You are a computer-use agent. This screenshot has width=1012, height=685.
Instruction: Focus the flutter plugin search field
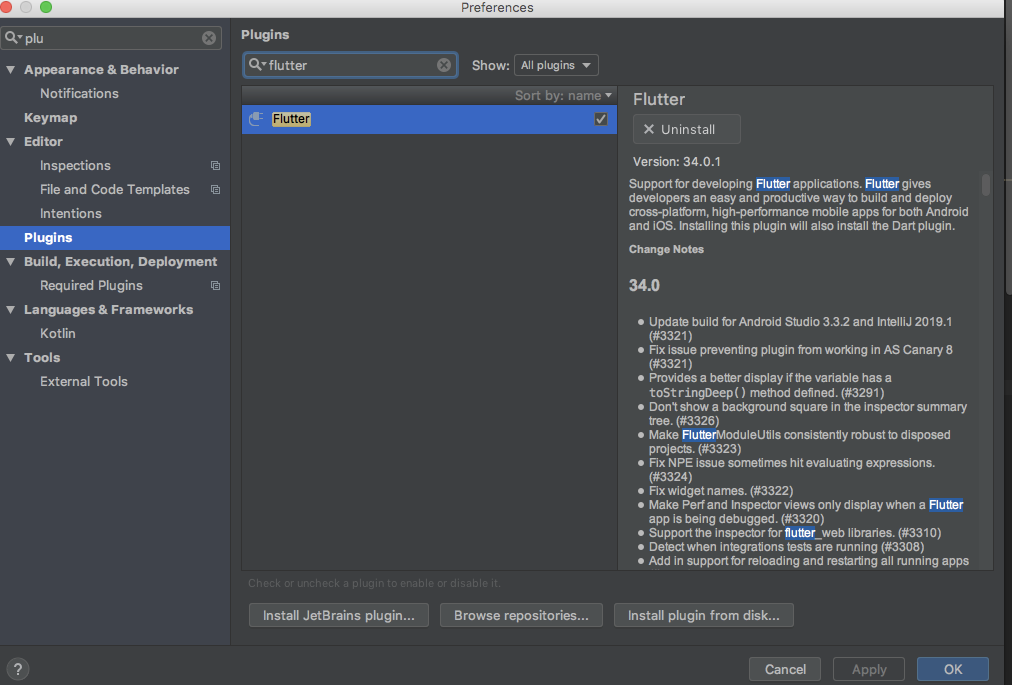click(x=350, y=65)
